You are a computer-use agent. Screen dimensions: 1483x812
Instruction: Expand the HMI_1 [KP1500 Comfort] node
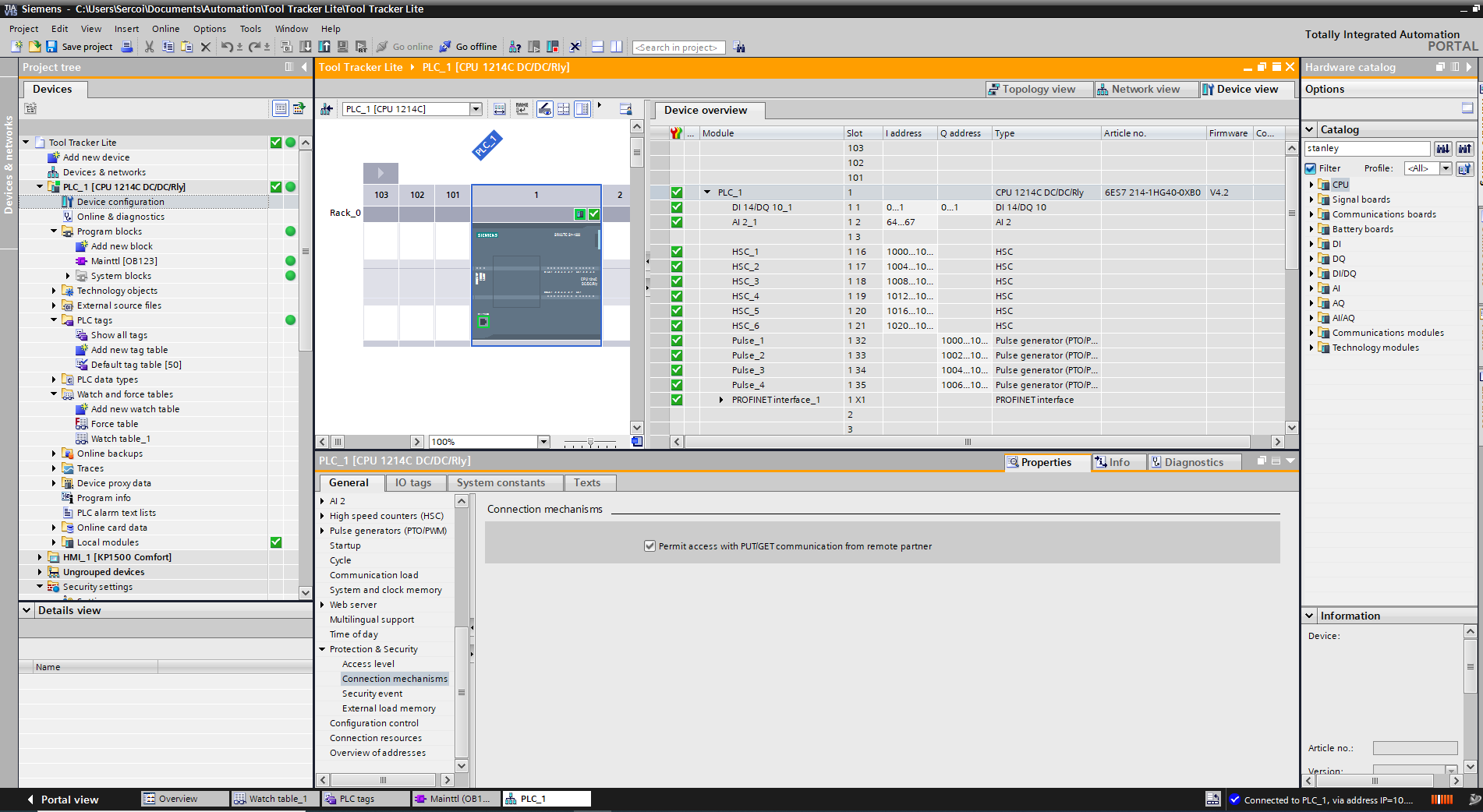pos(40,557)
